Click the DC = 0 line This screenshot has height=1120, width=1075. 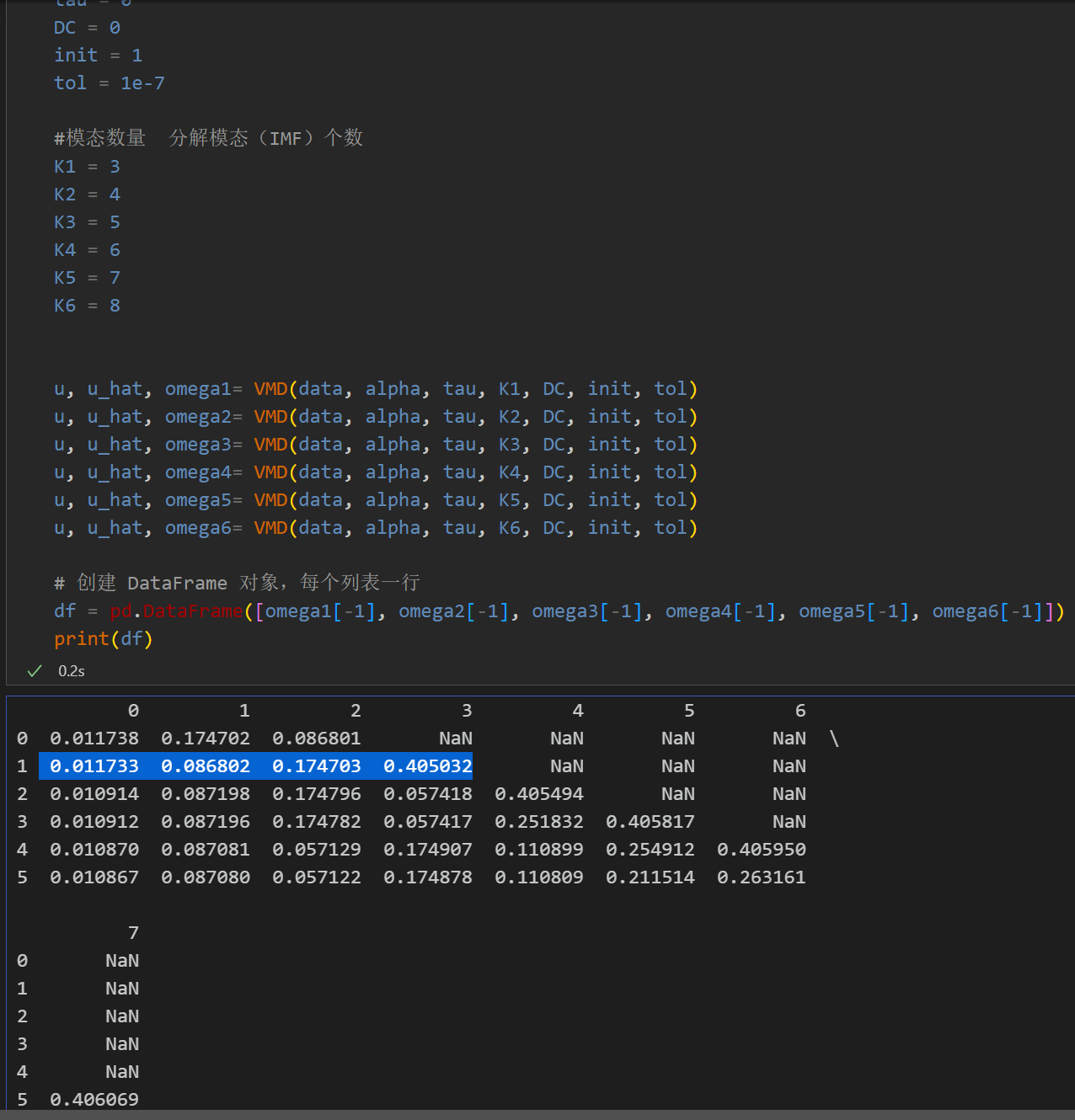click(x=87, y=28)
